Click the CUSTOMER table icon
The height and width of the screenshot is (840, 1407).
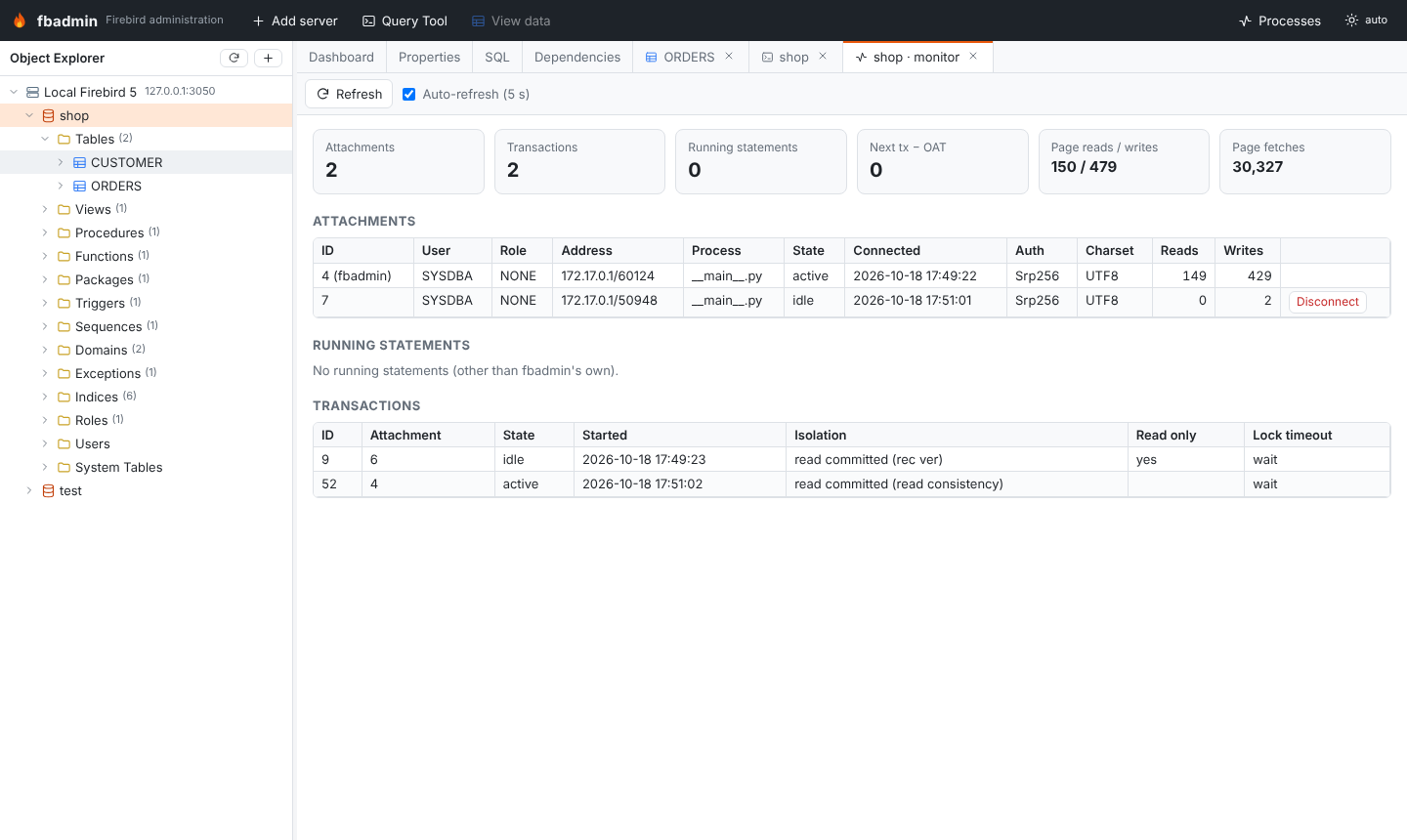click(x=79, y=162)
